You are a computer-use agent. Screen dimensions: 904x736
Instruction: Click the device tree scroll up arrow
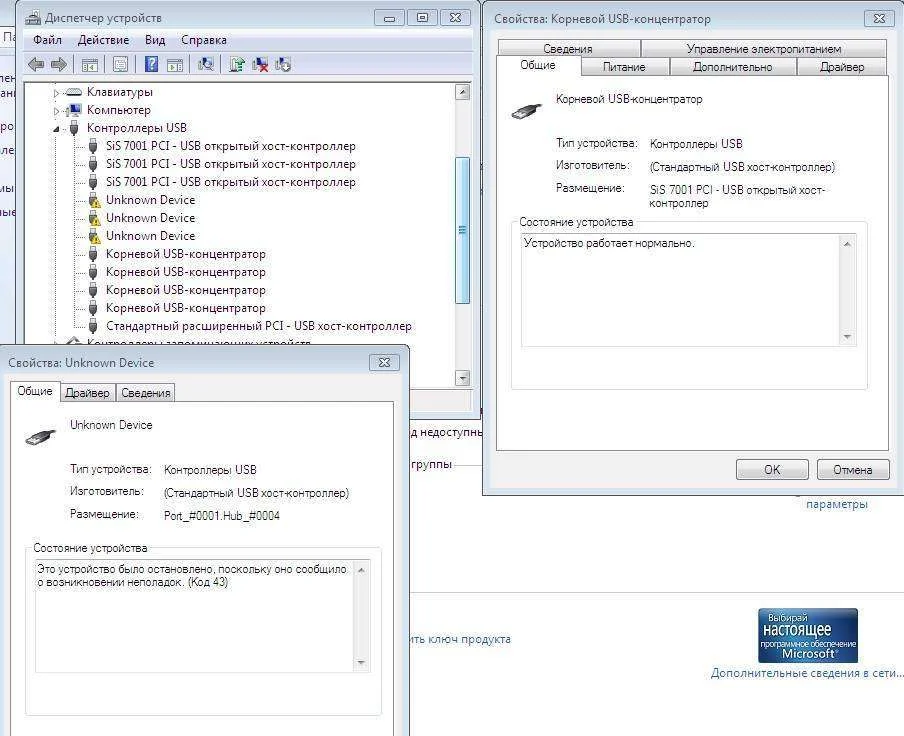point(462,92)
